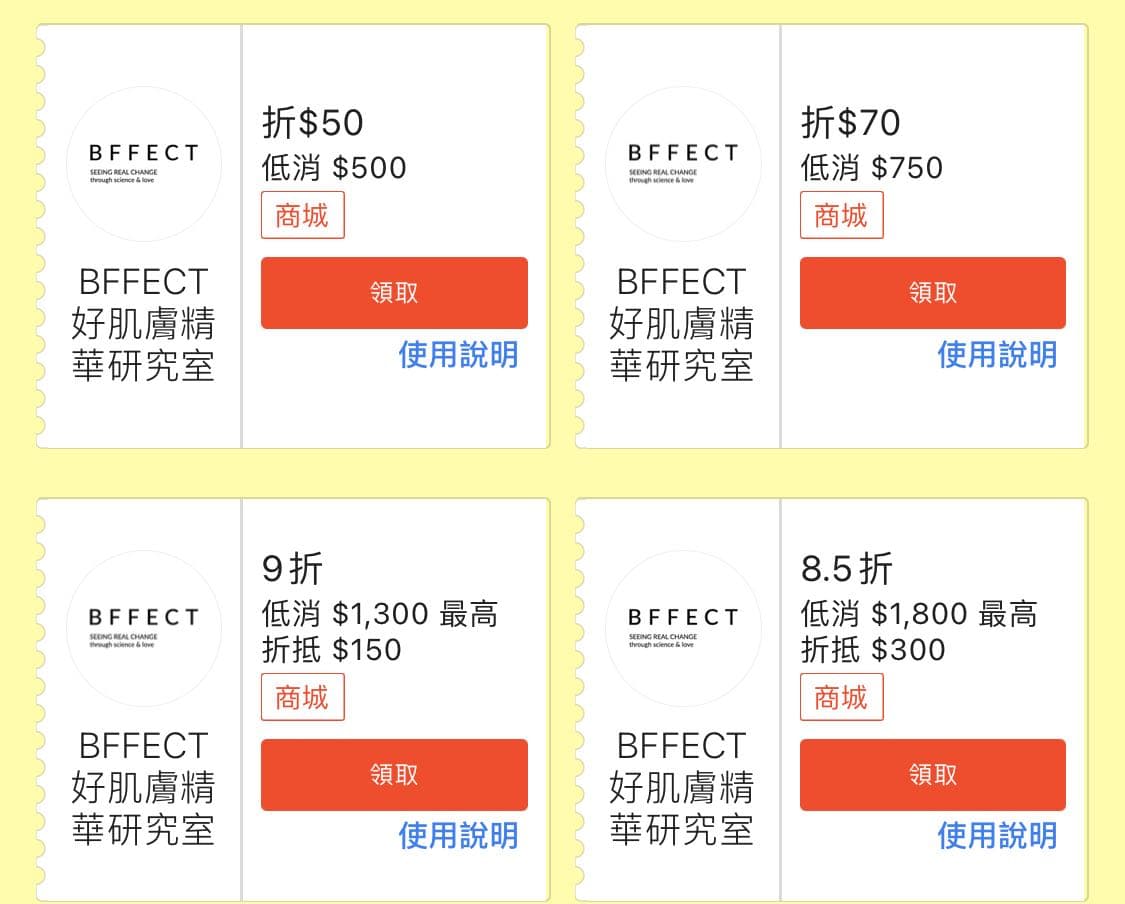1125x904 pixels.
Task: Select the 商城 badge on the 9折 coupon
Action: coord(302,697)
